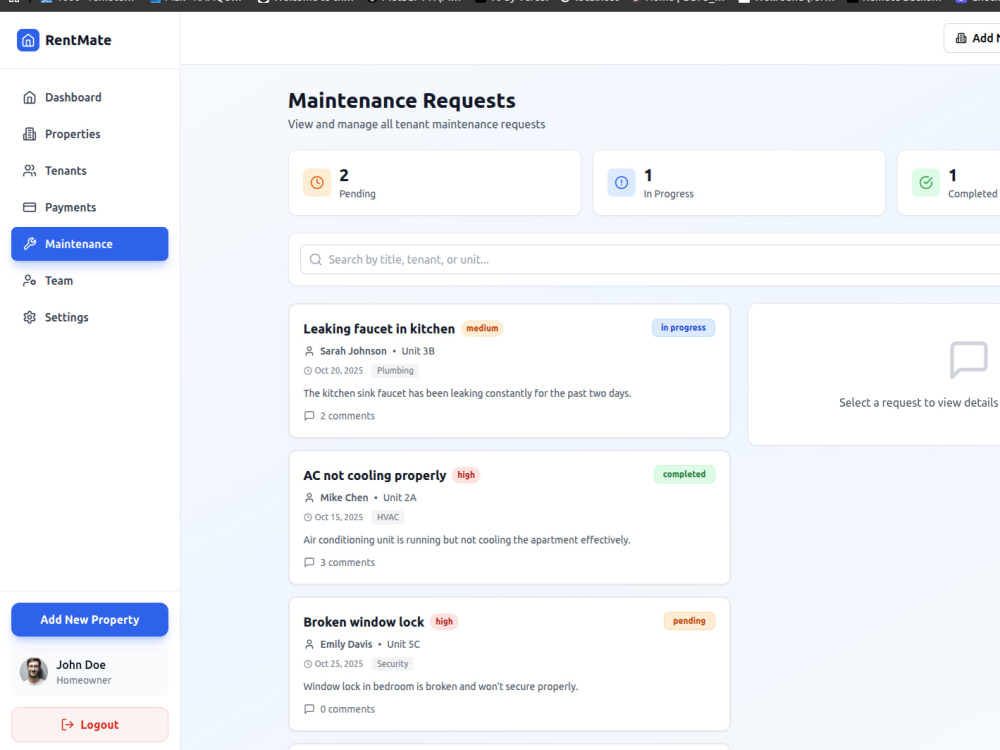
Task: Click the comment icon beside 3 comments
Action: pyautogui.click(x=309, y=562)
